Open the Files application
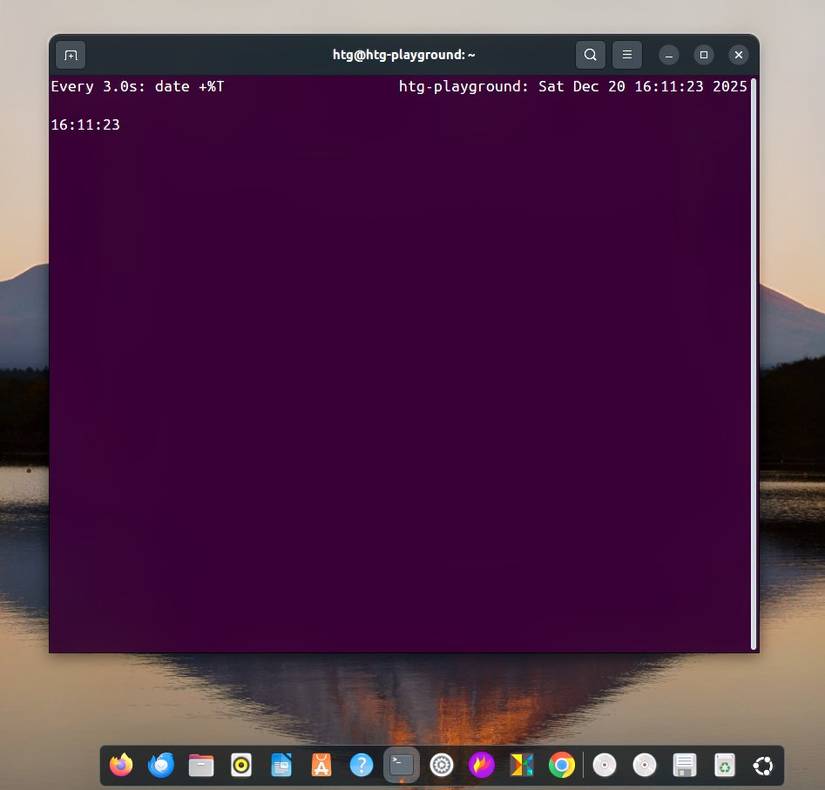The width and height of the screenshot is (825, 790). [x=200, y=765]
